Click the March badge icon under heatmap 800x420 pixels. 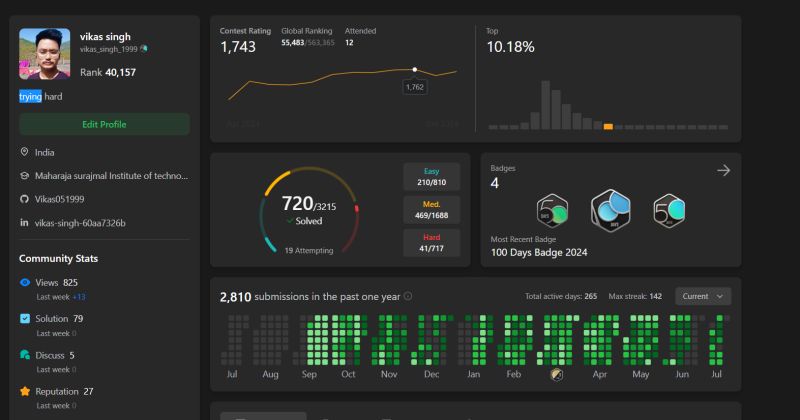(x=557, y=375)
